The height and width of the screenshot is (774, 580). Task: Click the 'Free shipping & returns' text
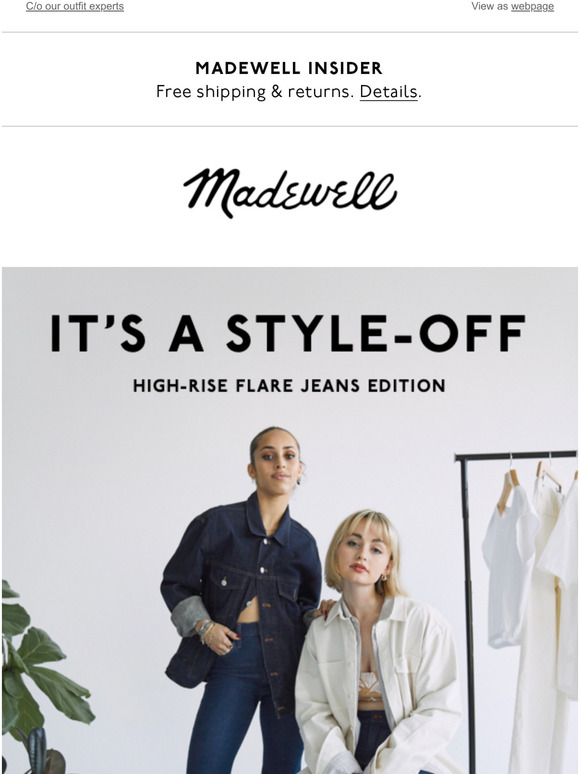pos(255,92)
